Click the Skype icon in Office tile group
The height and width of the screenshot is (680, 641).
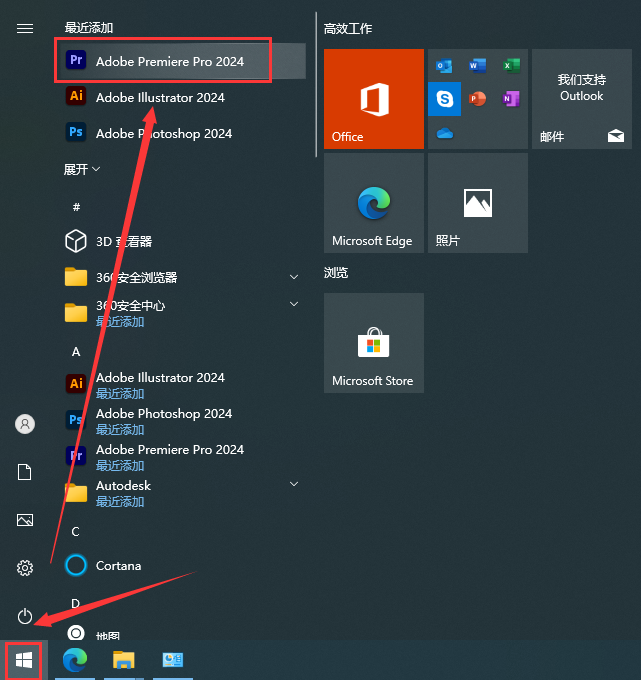click(445, 99)
